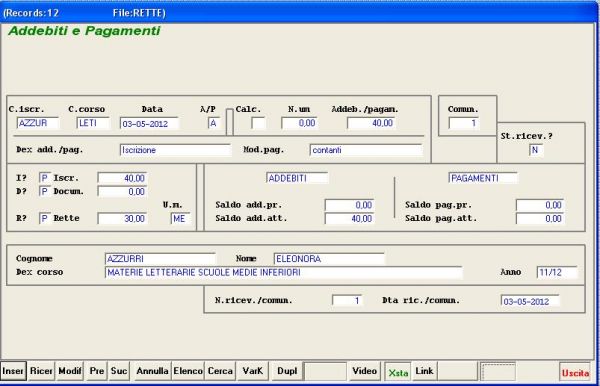600x386 pixels.
Task: Click the File:RETTE title bar text
Action: pos(139,13)
